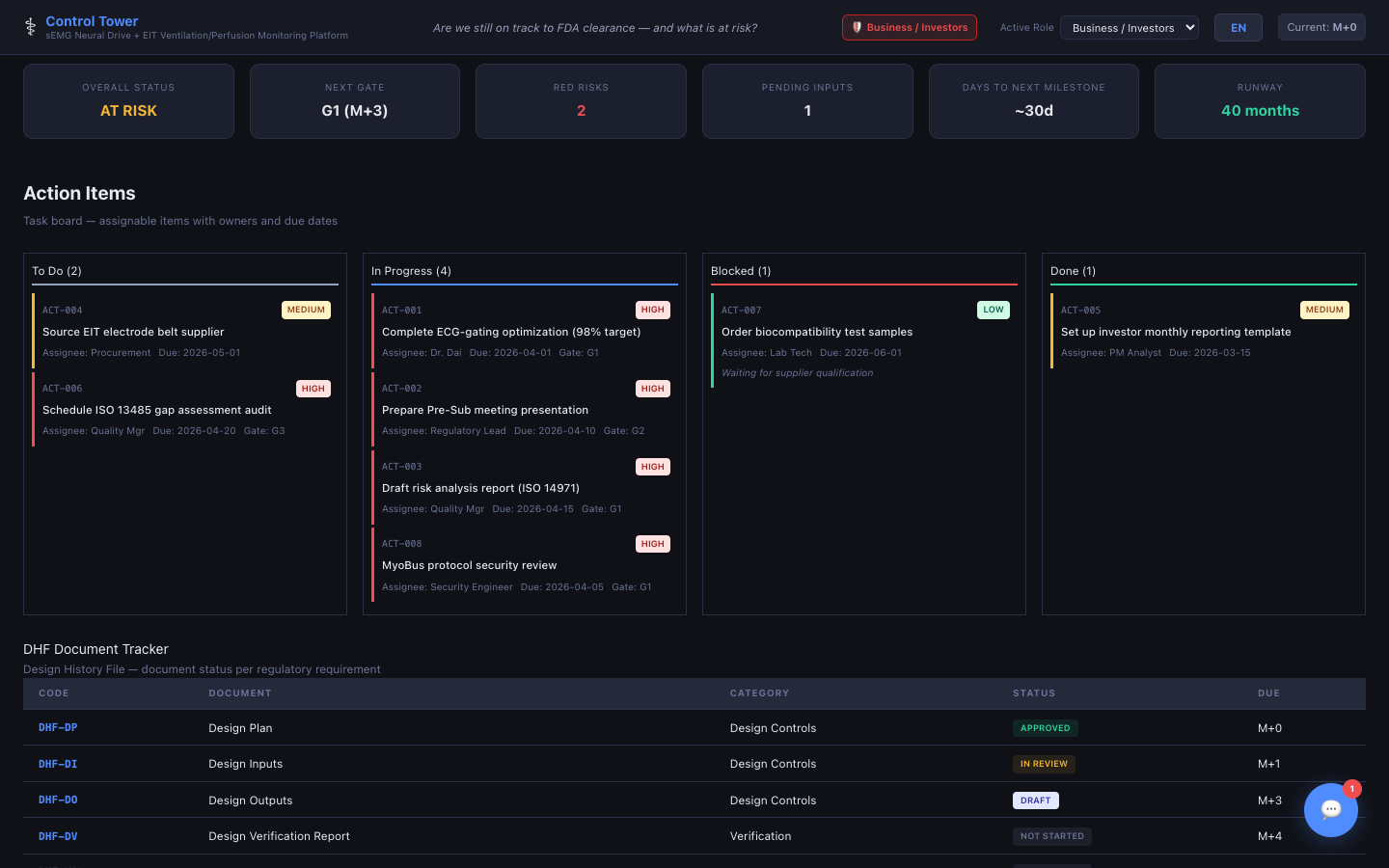Viewport: 1389px width, 868px height.
Task: Click the IN REVIEW status badge
Action: pos(1044,764)
